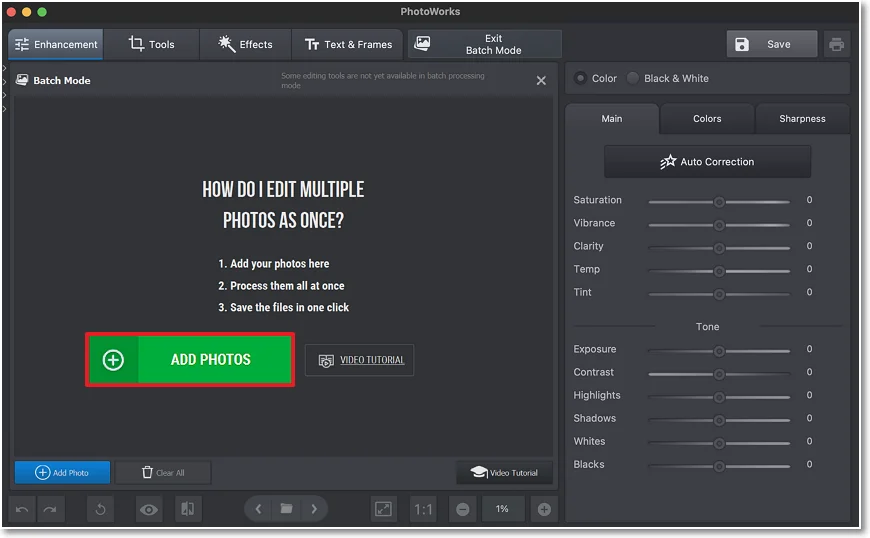The image size is (870, 538).
Task: Click the Exposure slider handle
Action: [719, 351]
